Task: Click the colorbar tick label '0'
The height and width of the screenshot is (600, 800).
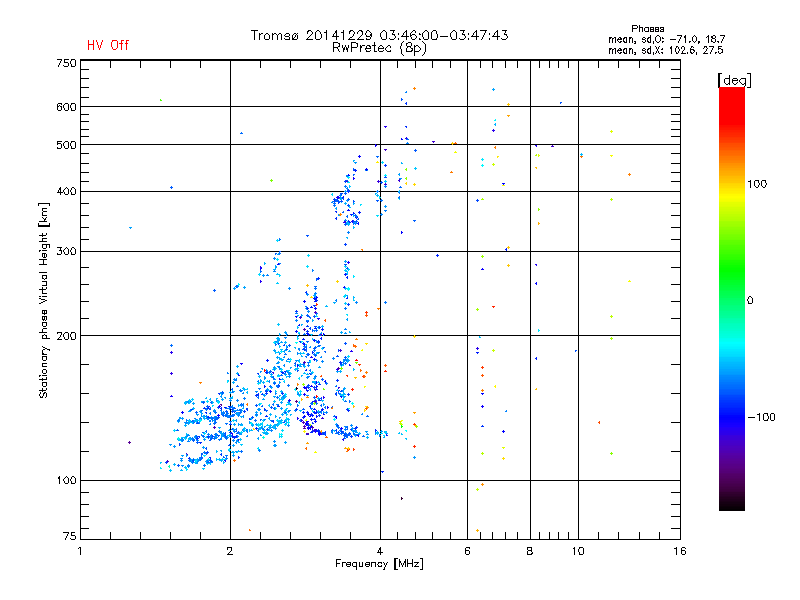Action: click(750, 301)
